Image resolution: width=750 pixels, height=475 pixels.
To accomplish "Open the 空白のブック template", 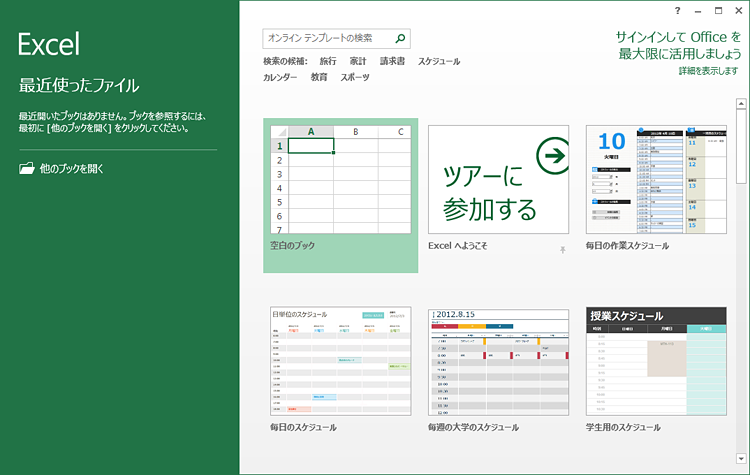I will pos(341,195).
